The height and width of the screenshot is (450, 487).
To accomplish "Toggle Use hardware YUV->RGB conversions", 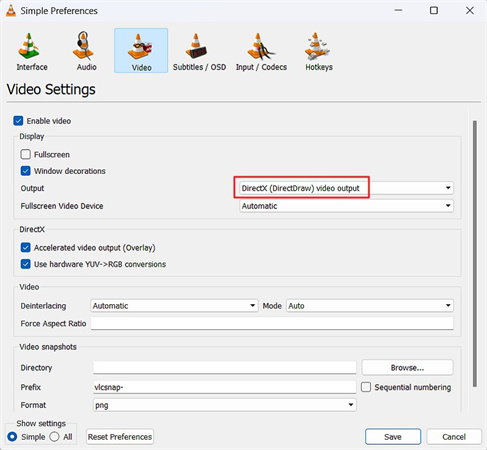I will pos(26,264).
